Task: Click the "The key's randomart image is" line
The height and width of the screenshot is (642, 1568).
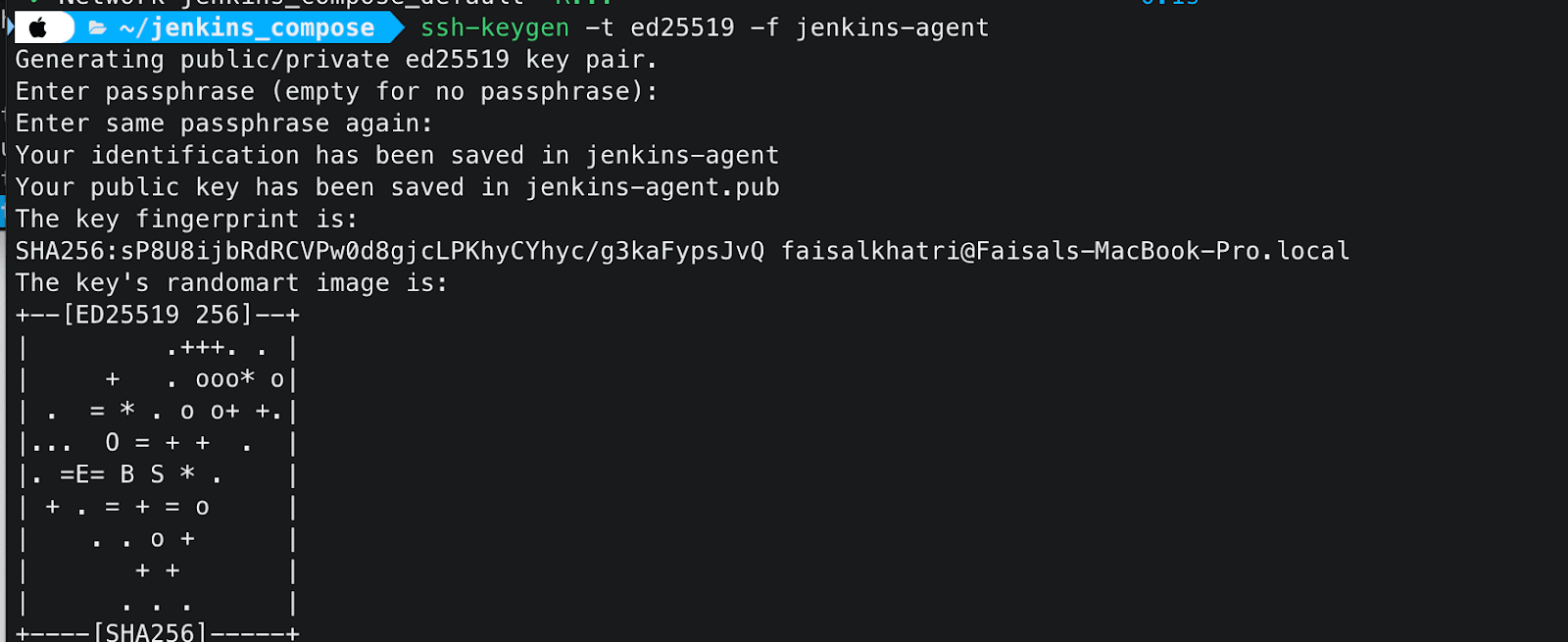Action: pyautogui.click(x=231, y=283)
